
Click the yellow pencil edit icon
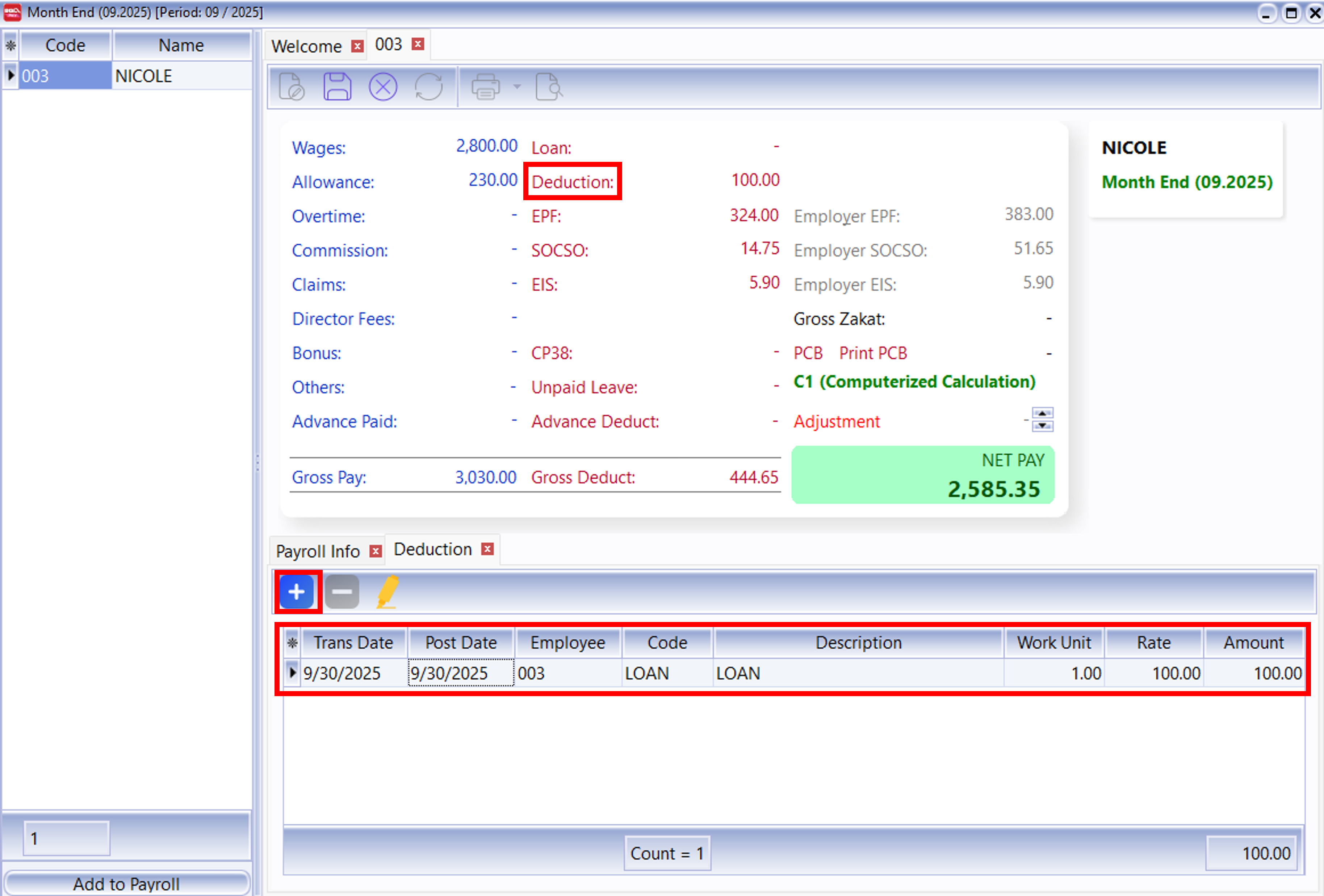(387, 592)
